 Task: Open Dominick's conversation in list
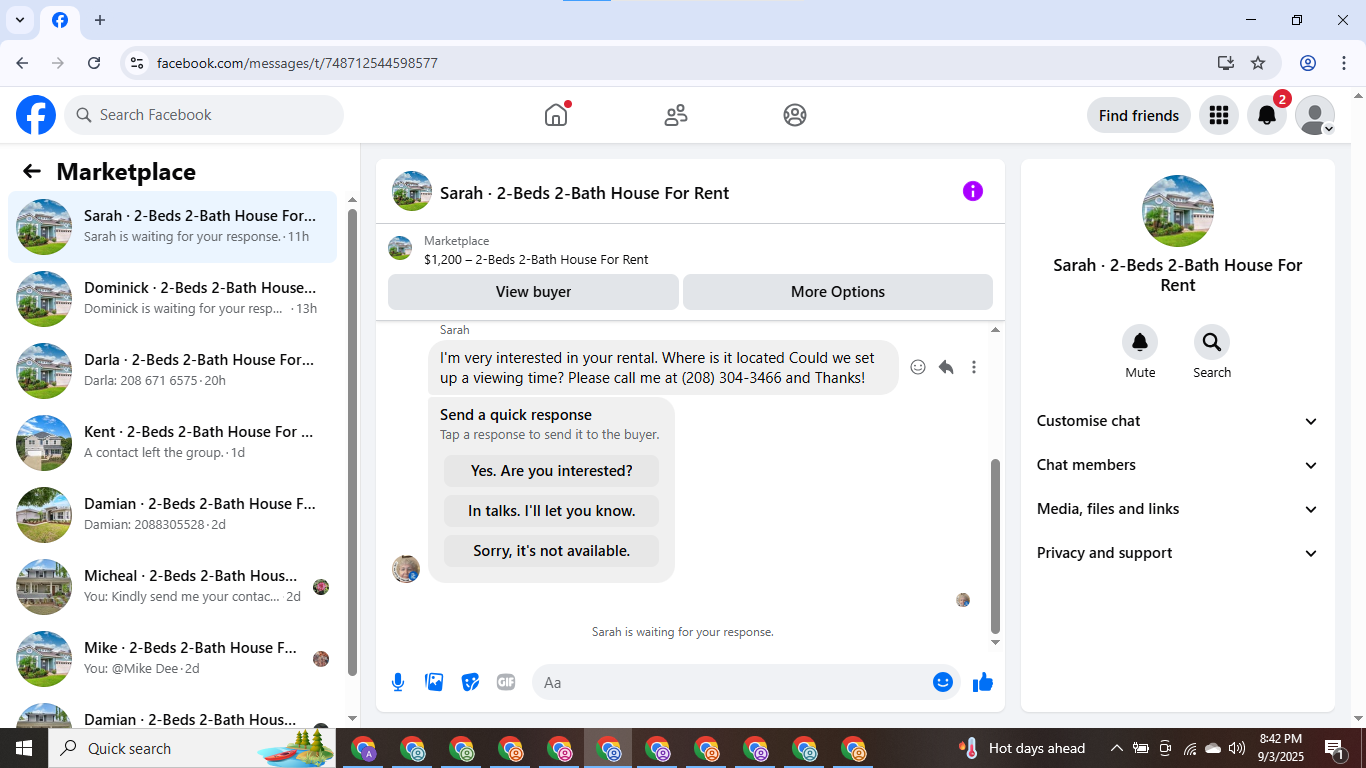tap(172, 299)
